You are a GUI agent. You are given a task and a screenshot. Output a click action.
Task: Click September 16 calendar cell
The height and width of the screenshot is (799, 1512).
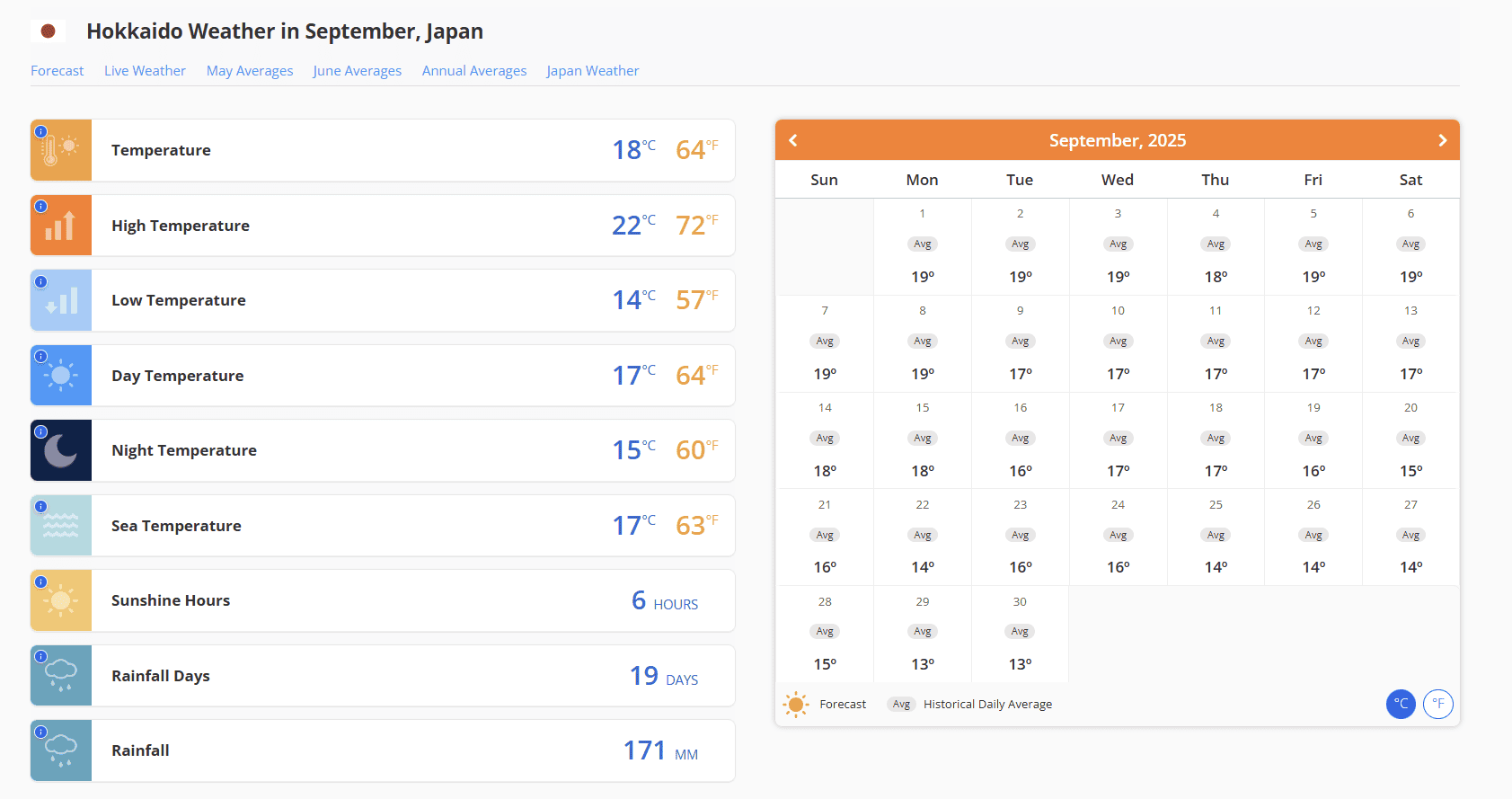pos(1021,441)
